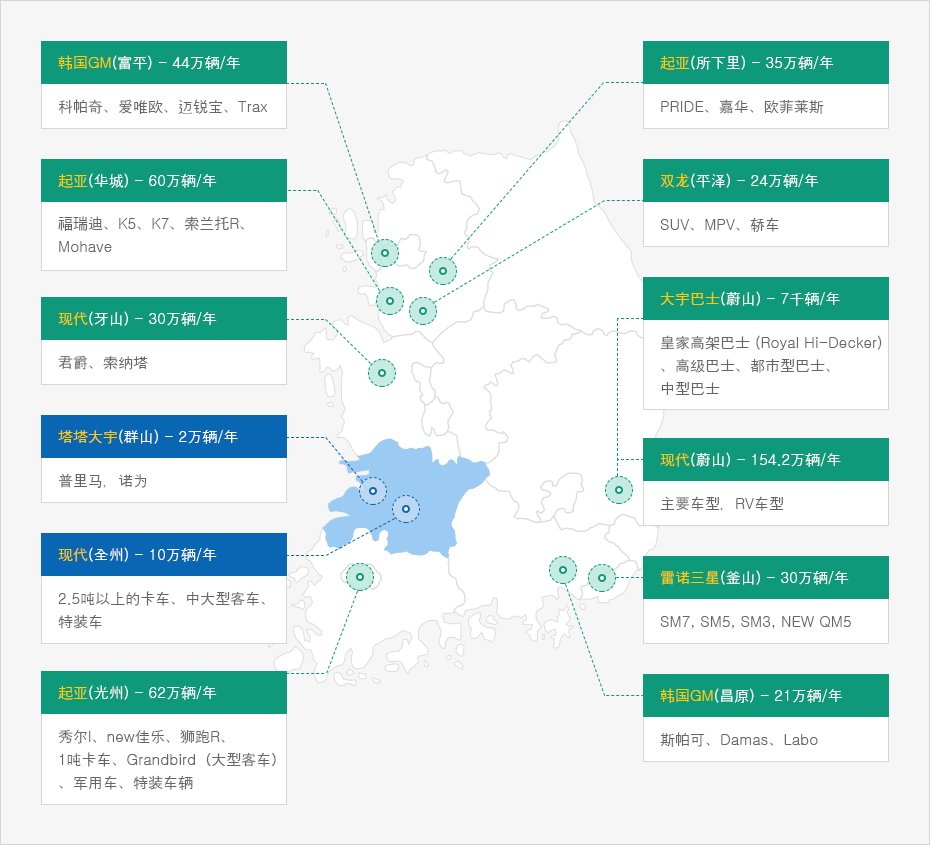The width and height of the screenshot is (930, 845).
Task: Select the 雷诺三星 釜山 map marker
Action: pos(601,577)
